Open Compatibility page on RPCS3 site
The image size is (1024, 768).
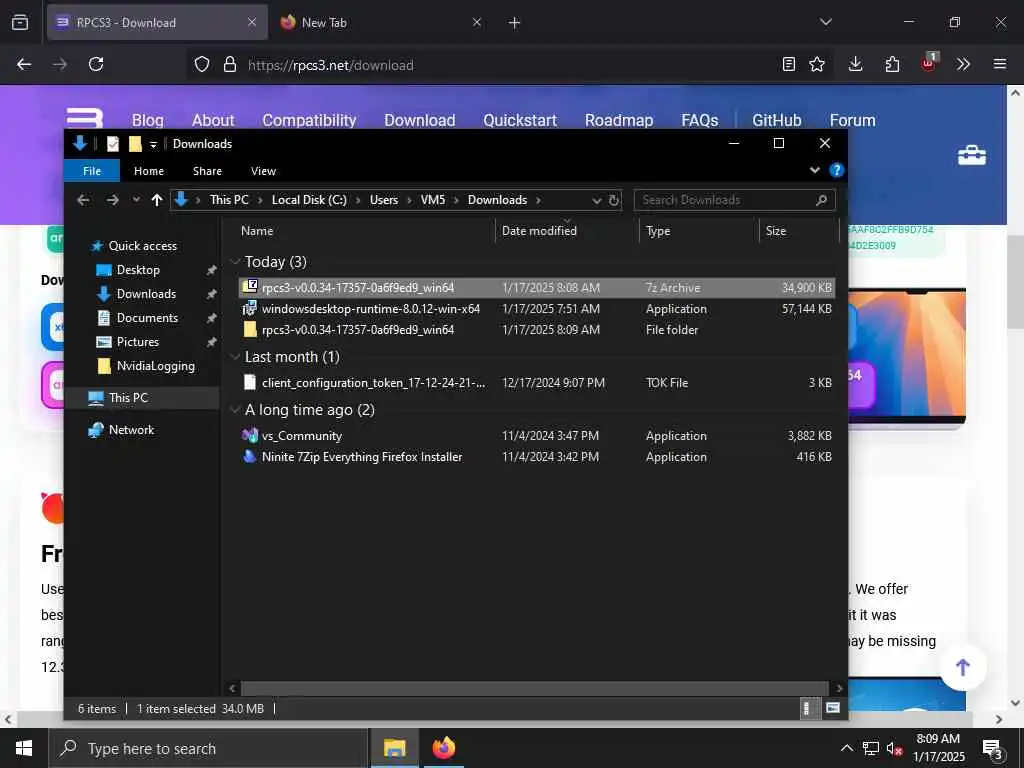pos(310,120)
